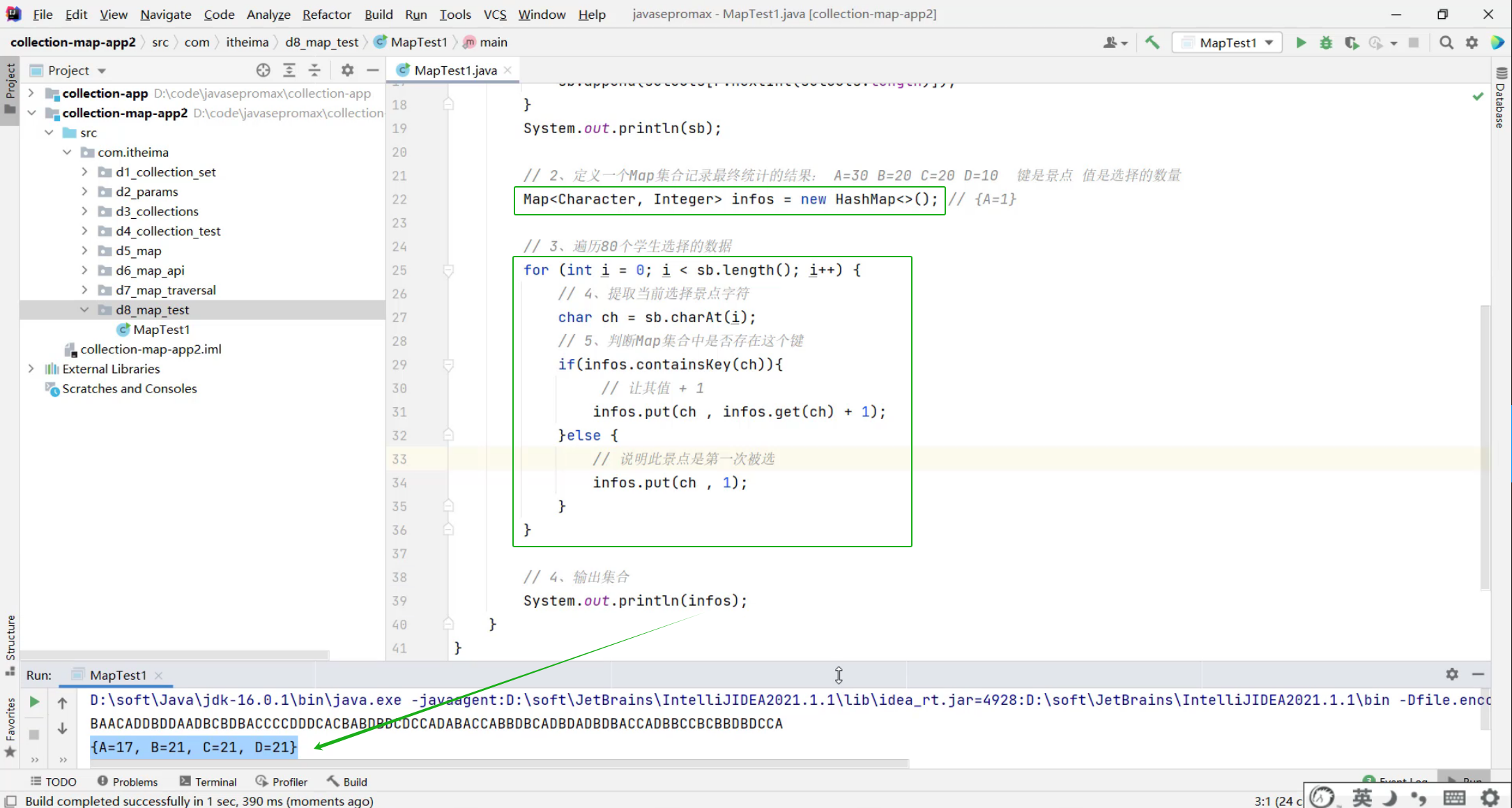Click Expand All in Project panel
The image size is (1512, 808).
(289, 70)
